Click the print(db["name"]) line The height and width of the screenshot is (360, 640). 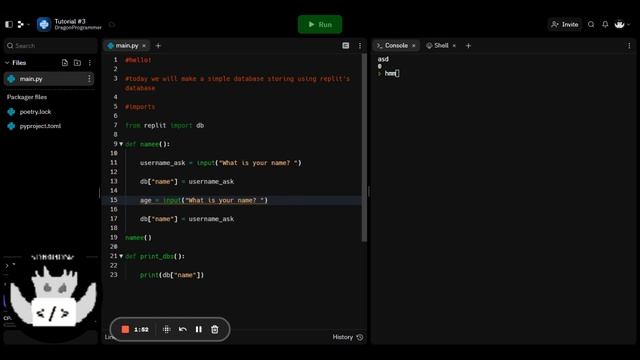[171, 275]
